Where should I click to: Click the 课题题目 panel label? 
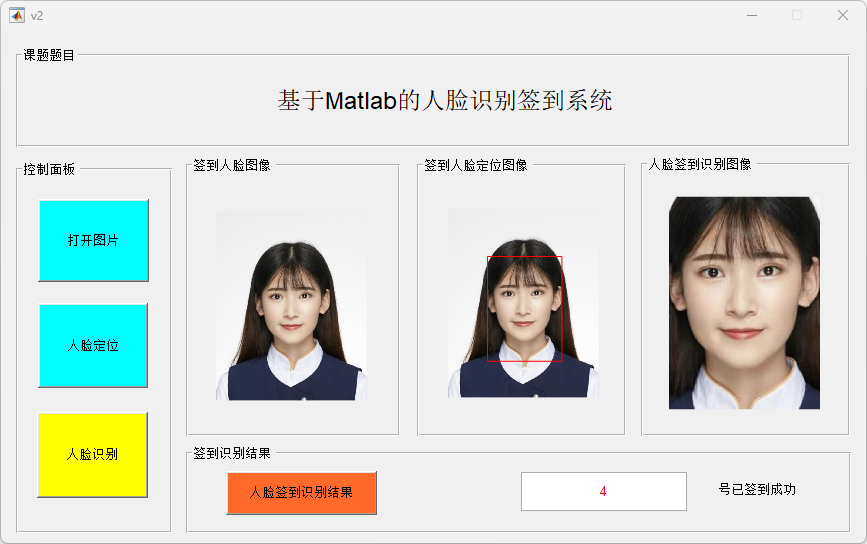pos(49,55)
